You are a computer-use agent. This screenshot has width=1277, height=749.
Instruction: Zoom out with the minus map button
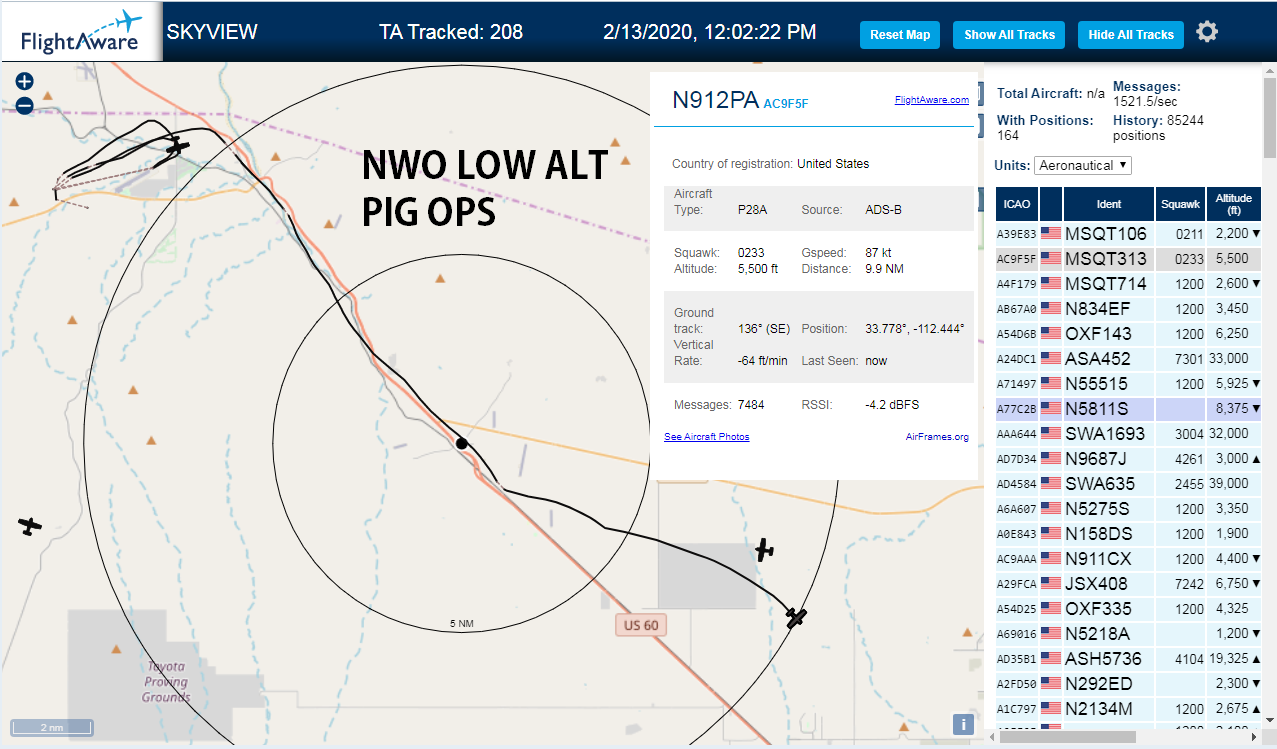pos(25,105)
